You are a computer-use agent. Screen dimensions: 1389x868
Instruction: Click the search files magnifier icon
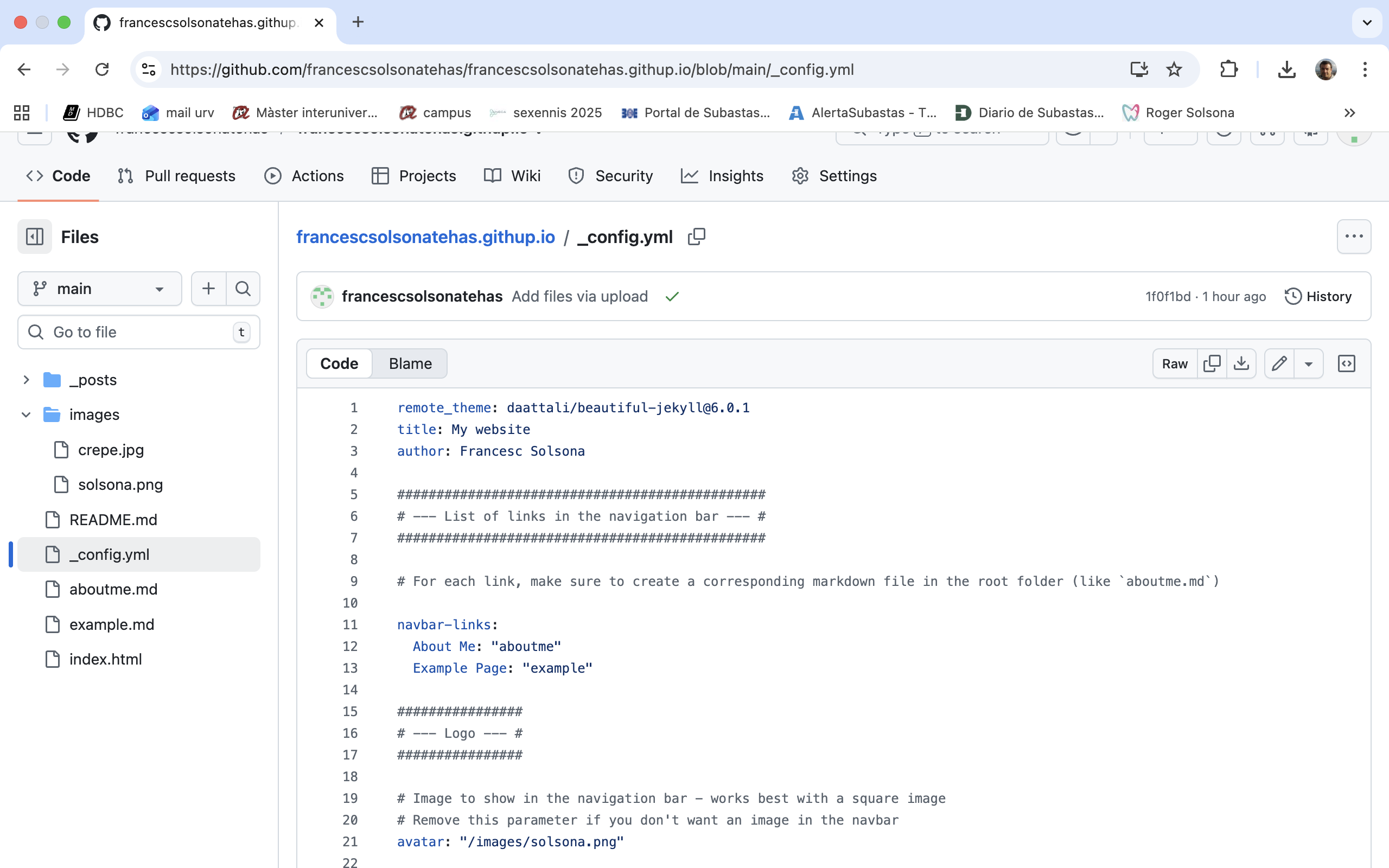pos(243,288)
